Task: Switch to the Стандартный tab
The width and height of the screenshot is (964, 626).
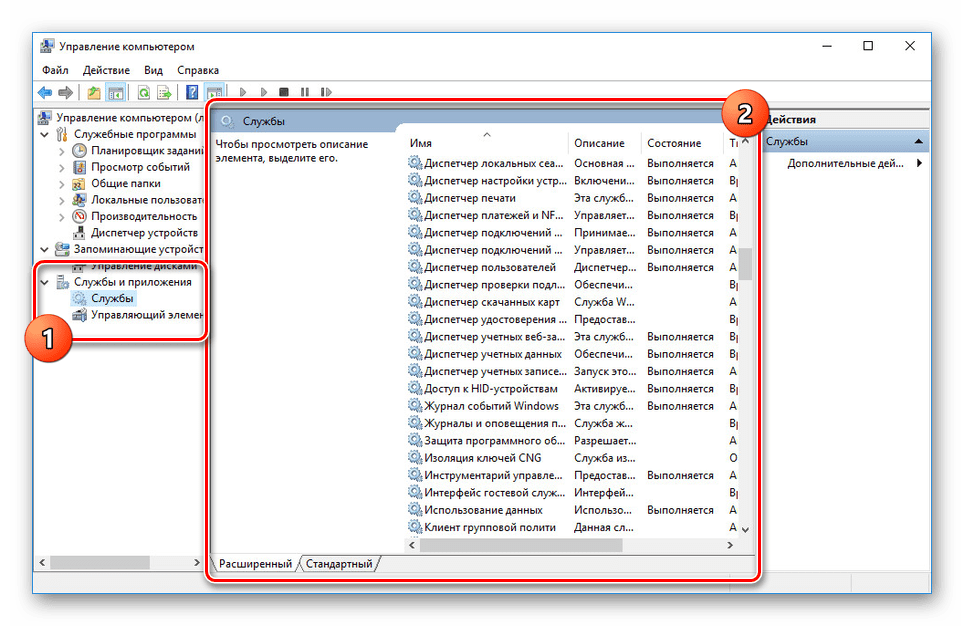Action: (340, 564)
